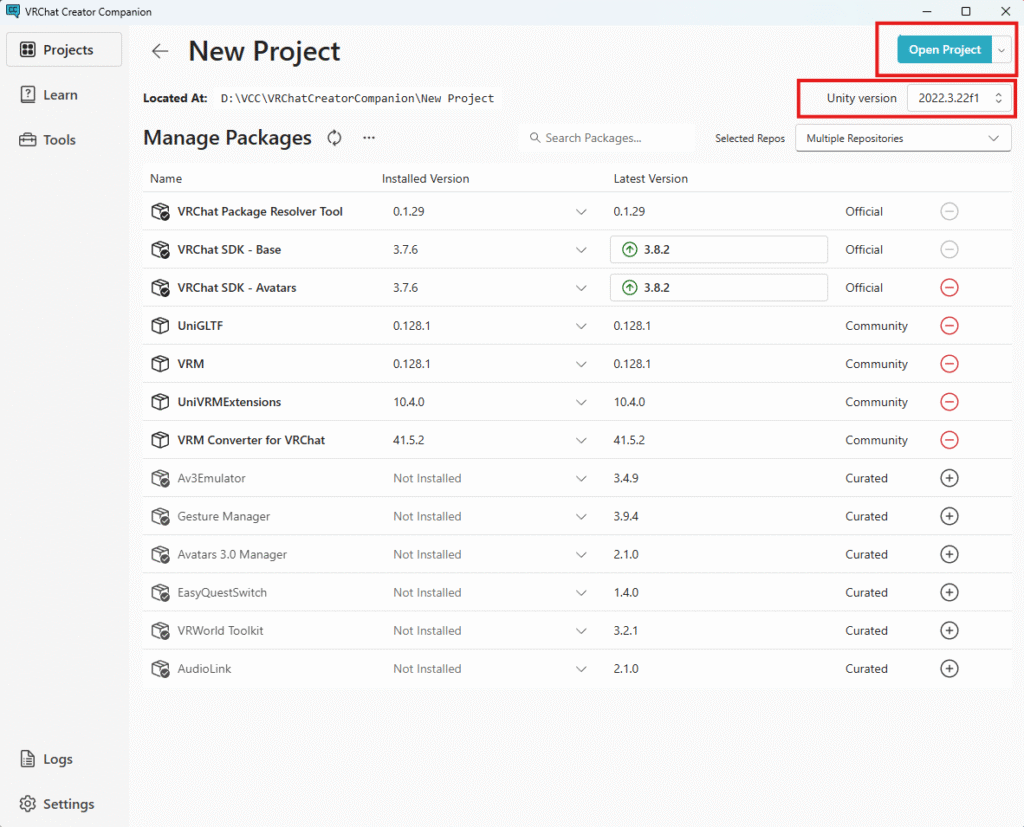1024x827 pixels.
Task: Add the VRWorld Toolkit package
Action: (949, 630)
